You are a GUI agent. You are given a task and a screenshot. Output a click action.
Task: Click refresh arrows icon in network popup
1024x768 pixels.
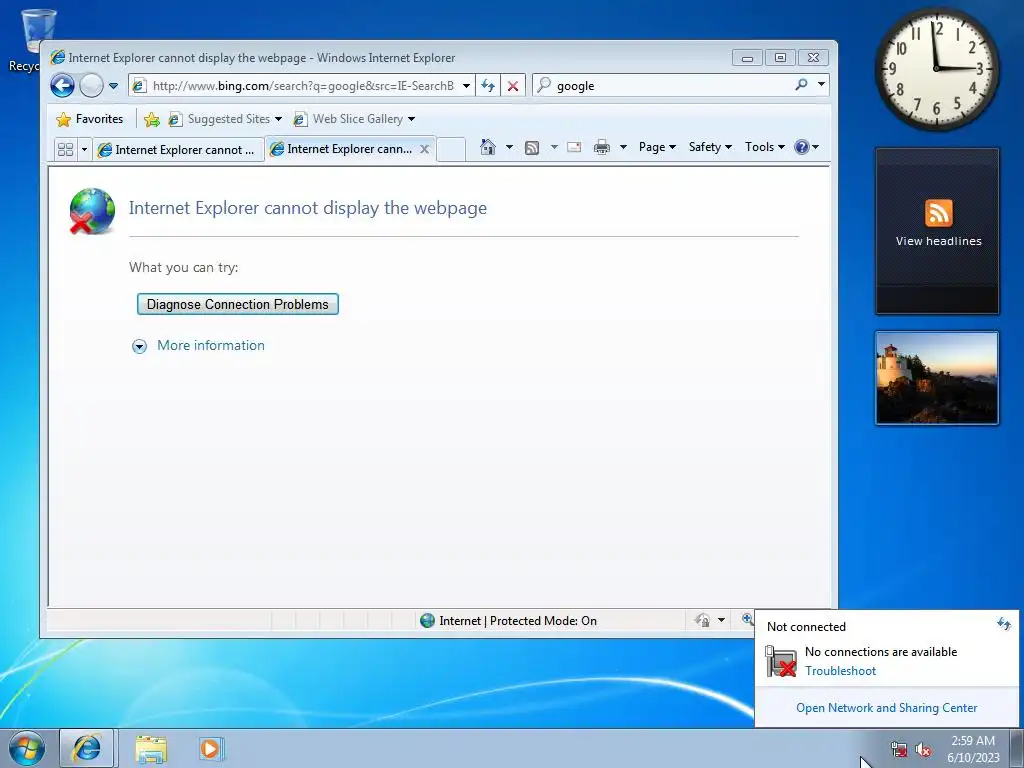(x=1004, y=624)
